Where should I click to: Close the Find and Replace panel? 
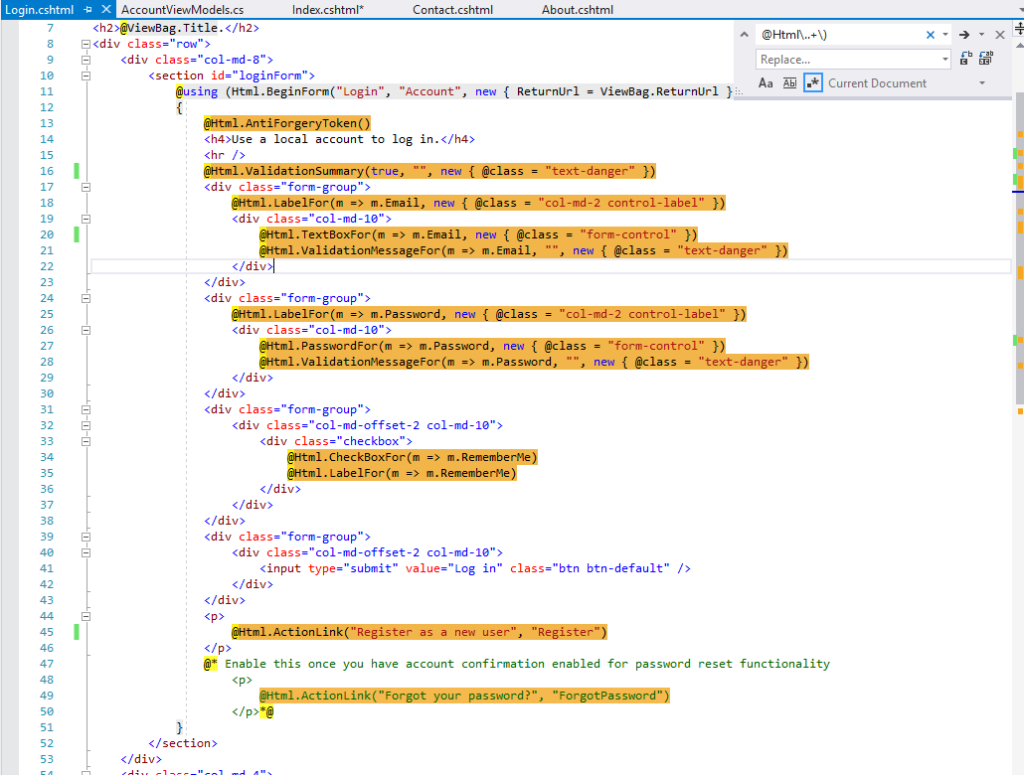coord(999,33)
